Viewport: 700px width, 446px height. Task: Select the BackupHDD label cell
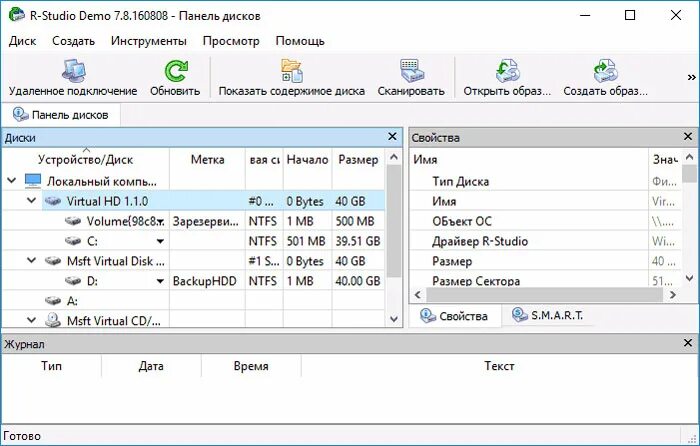click(x=207, y=281)
